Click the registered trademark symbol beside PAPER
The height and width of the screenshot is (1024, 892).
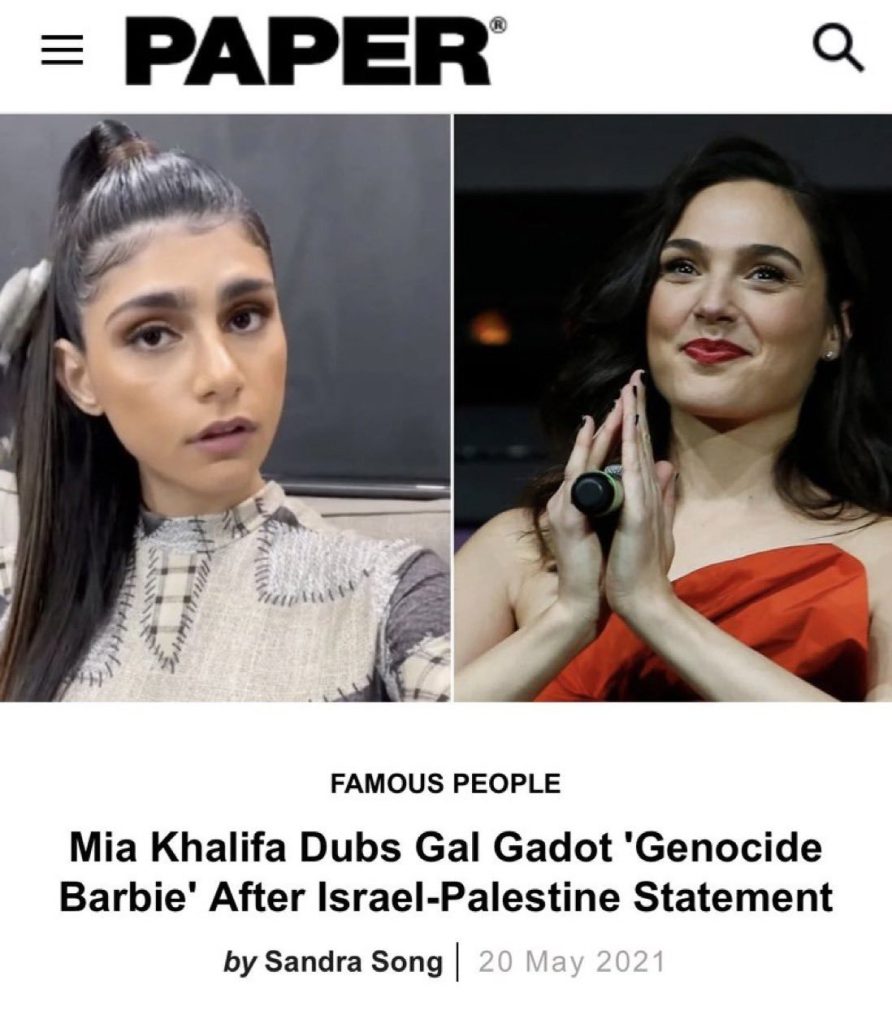tap(498, 25)
